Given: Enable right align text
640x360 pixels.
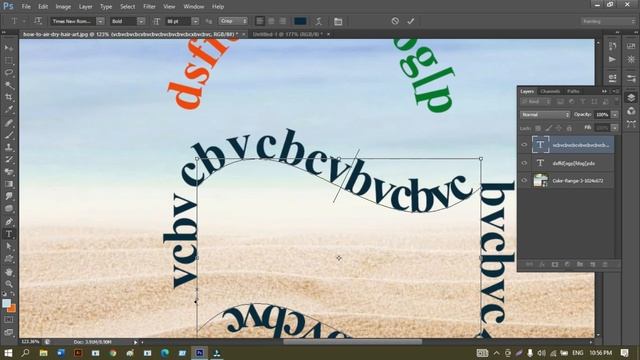Looking at the screenshot, I should coord(283,21).
